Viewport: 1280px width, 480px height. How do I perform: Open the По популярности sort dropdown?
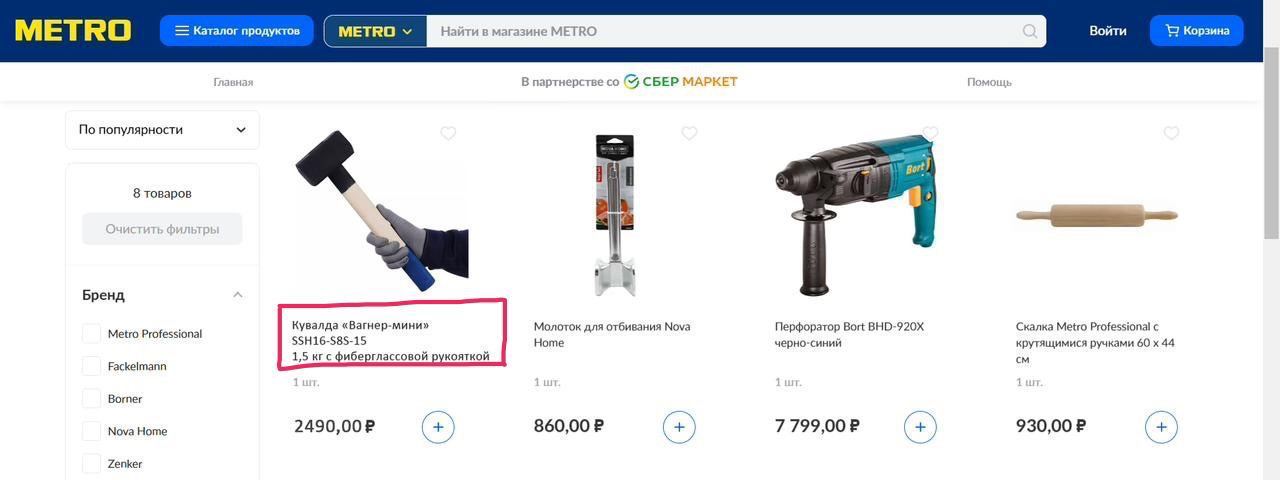(162, 130)
